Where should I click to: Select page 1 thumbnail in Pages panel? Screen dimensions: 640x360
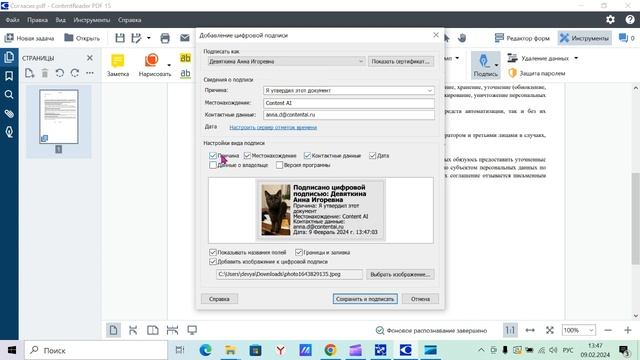(59, 117)
